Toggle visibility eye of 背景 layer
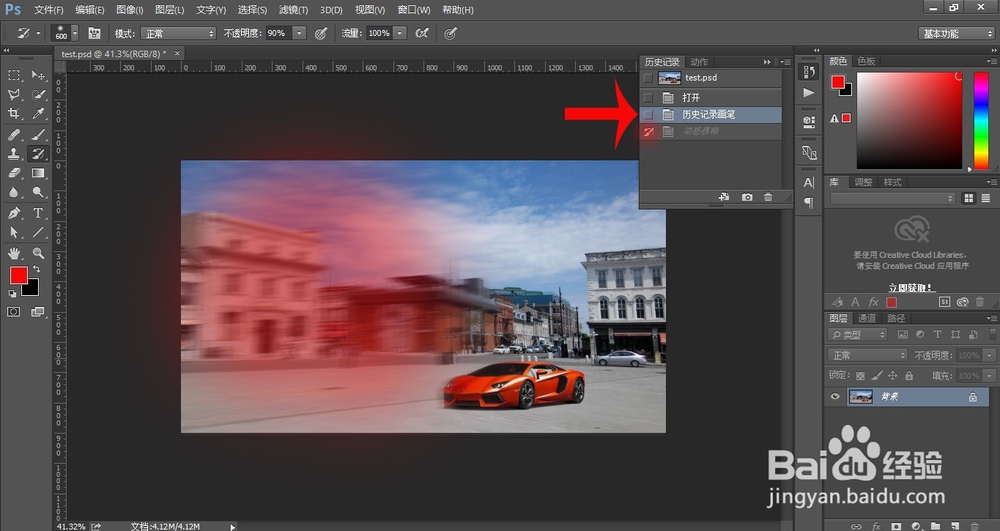 pos(835,396)
